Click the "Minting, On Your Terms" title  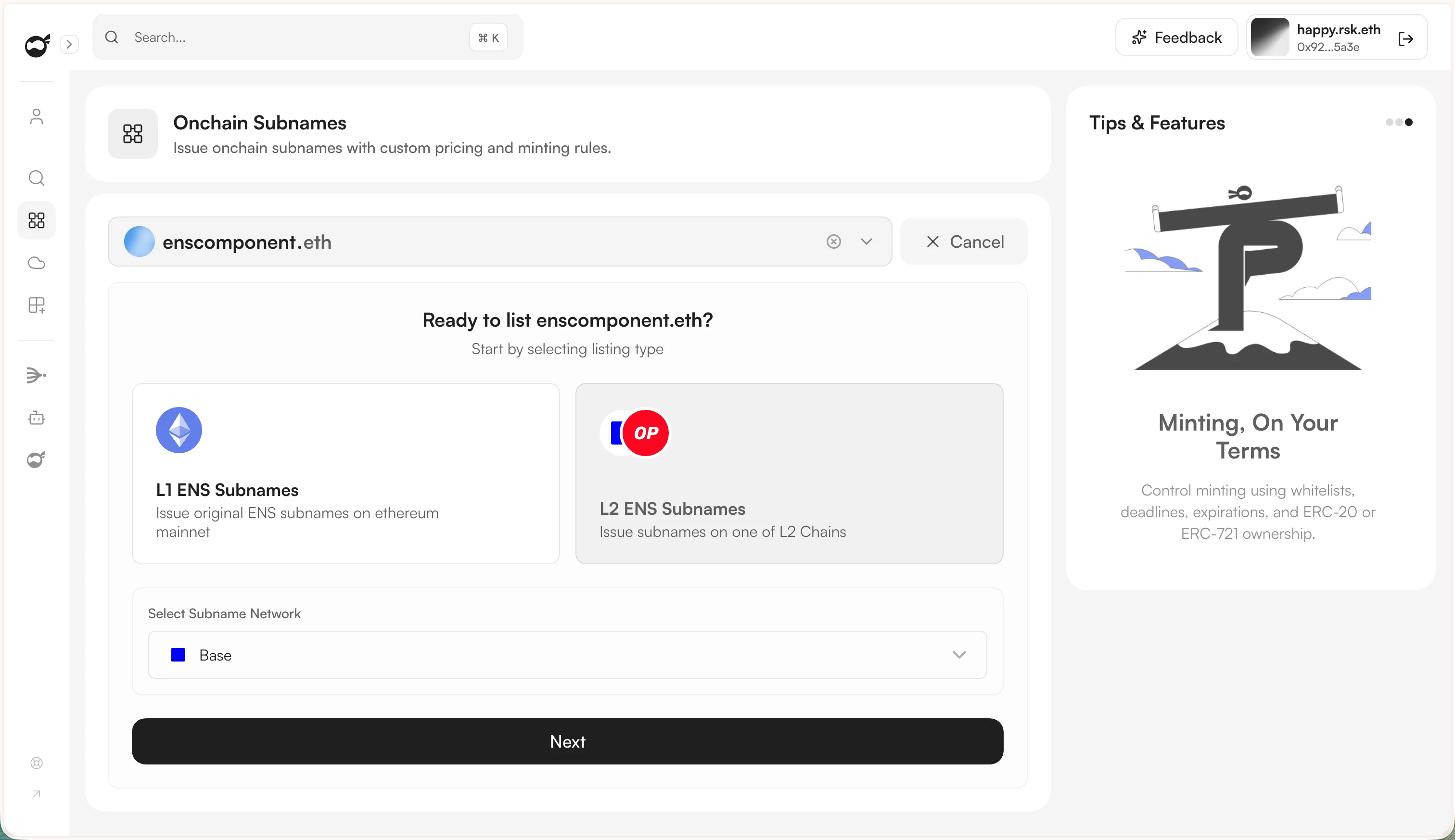[x=1248, y=436]
